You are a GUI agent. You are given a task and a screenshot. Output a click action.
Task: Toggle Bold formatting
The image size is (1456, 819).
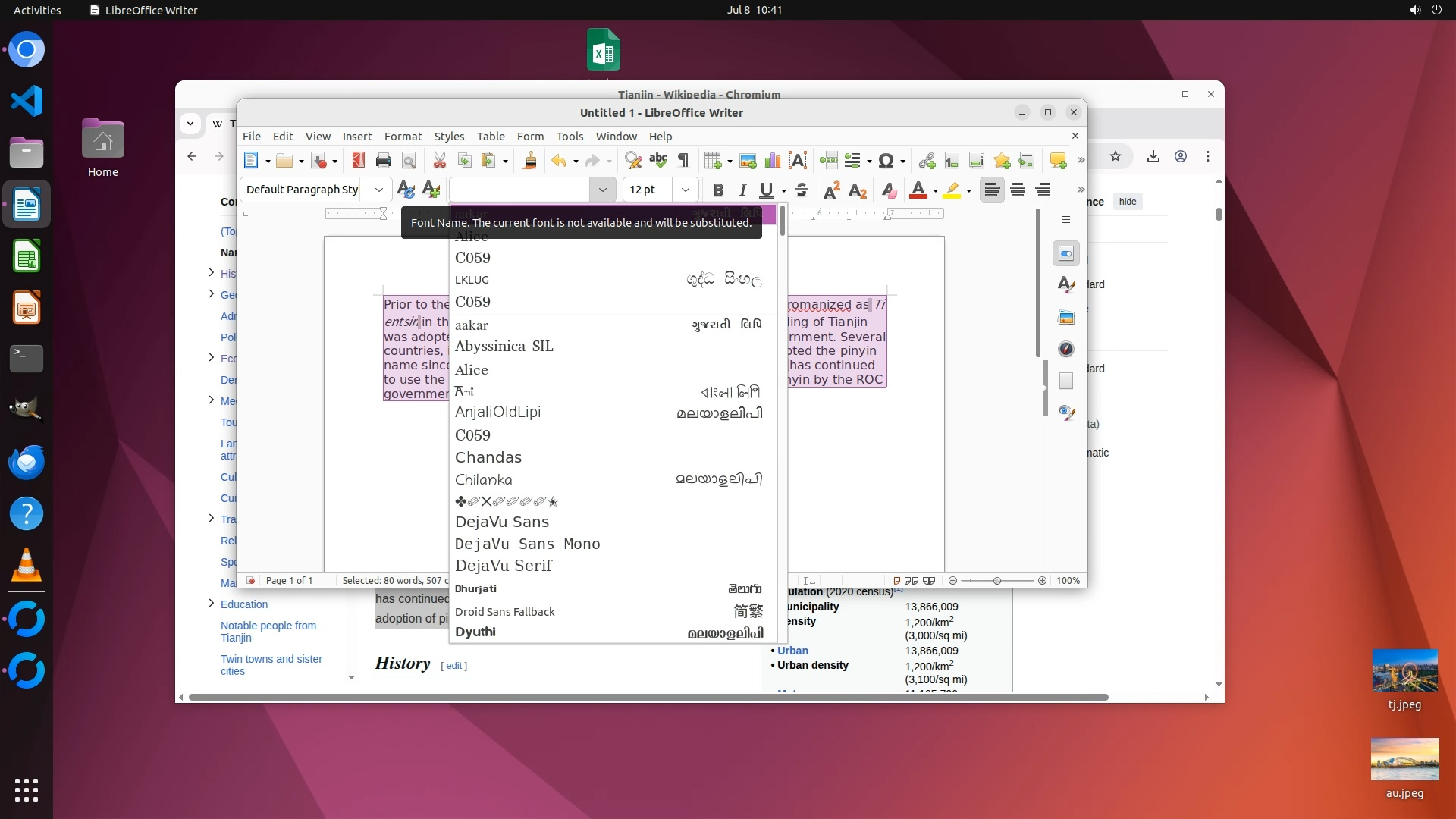tap(718, 190)
